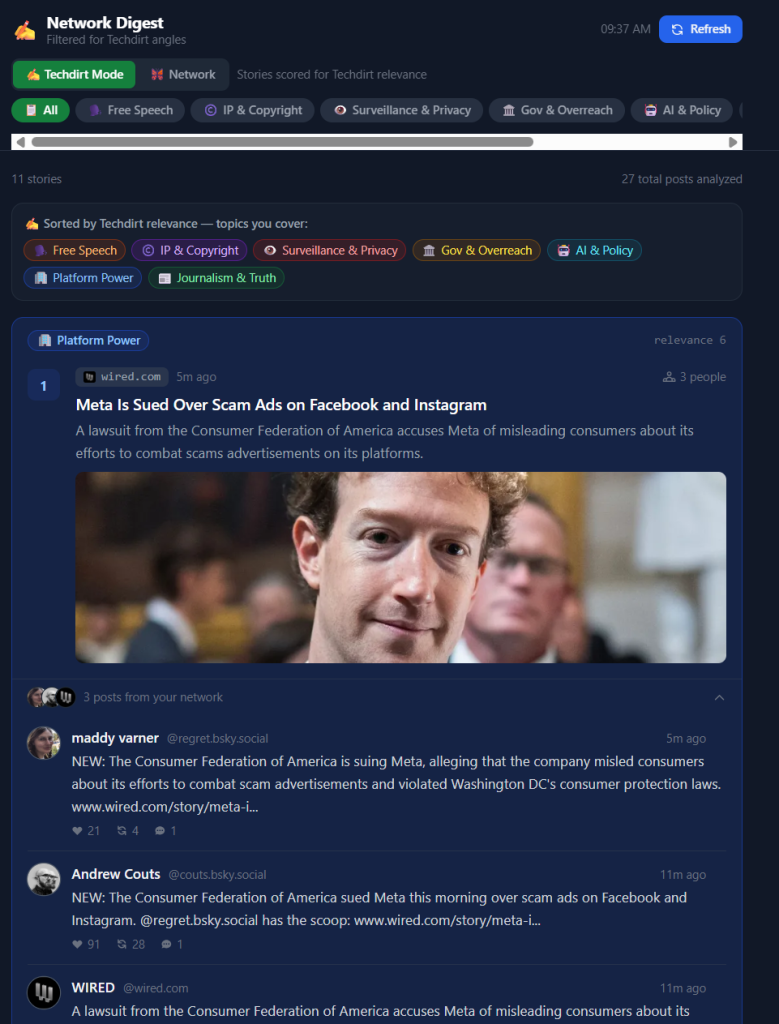Click the filter bar left scroll arrow
The width and height of the screenshot is (779, 1024).
pyautogui.click(x=20, y=142)
